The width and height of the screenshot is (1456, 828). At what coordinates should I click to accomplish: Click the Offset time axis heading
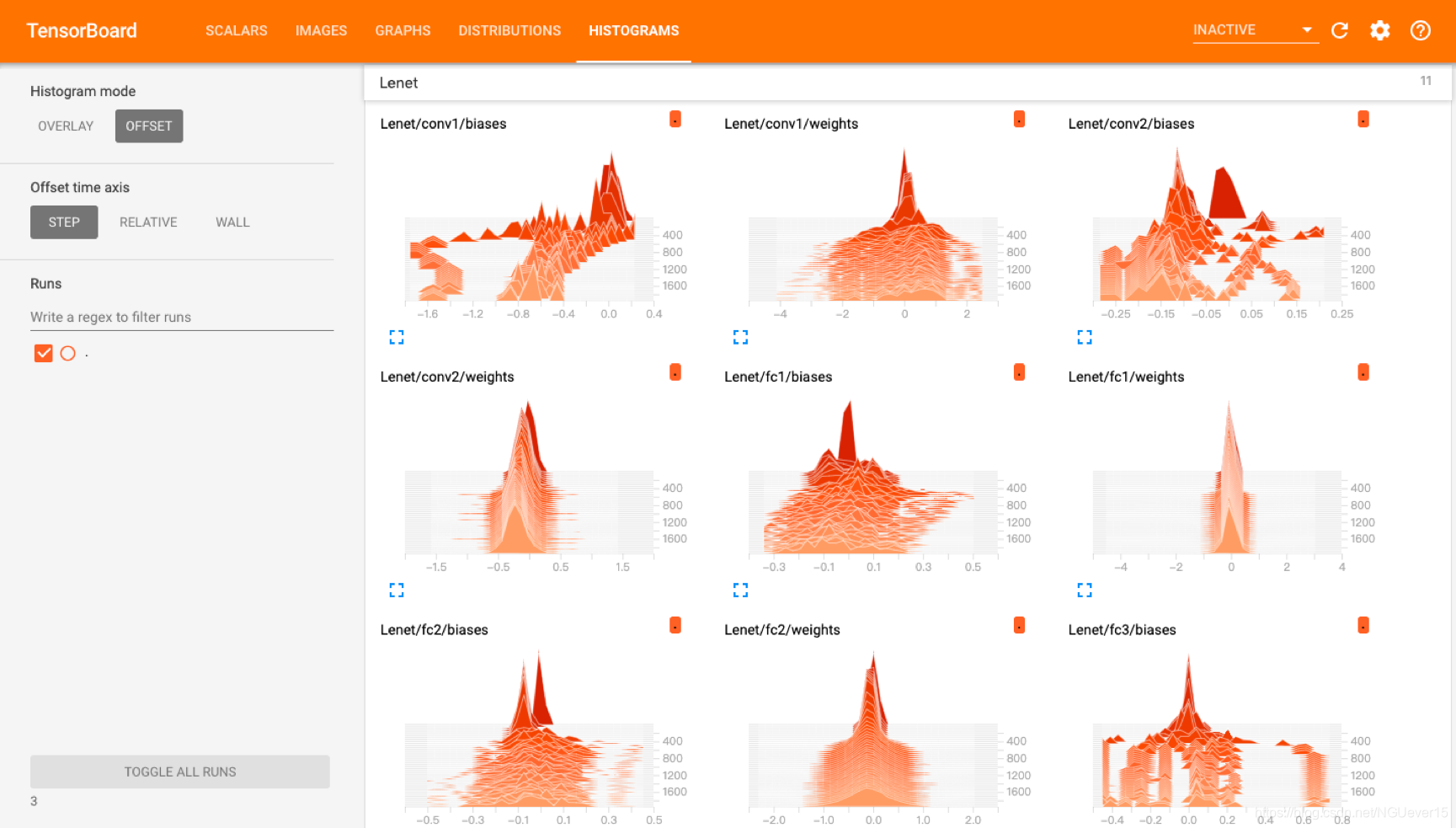pyautogui.click(x=80, y=187)
